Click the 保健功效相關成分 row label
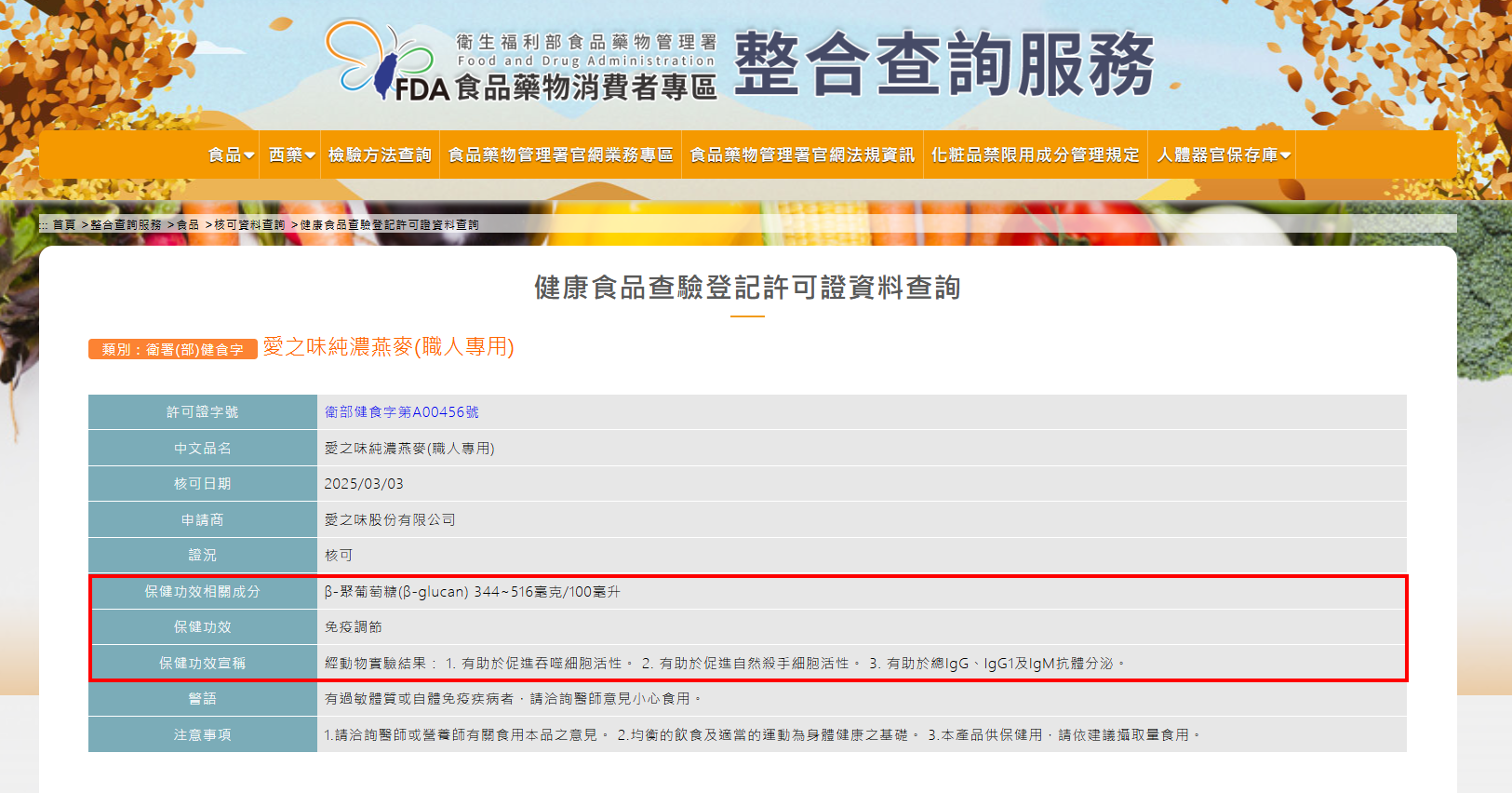 pyautogui.click(x=203, y=592)
